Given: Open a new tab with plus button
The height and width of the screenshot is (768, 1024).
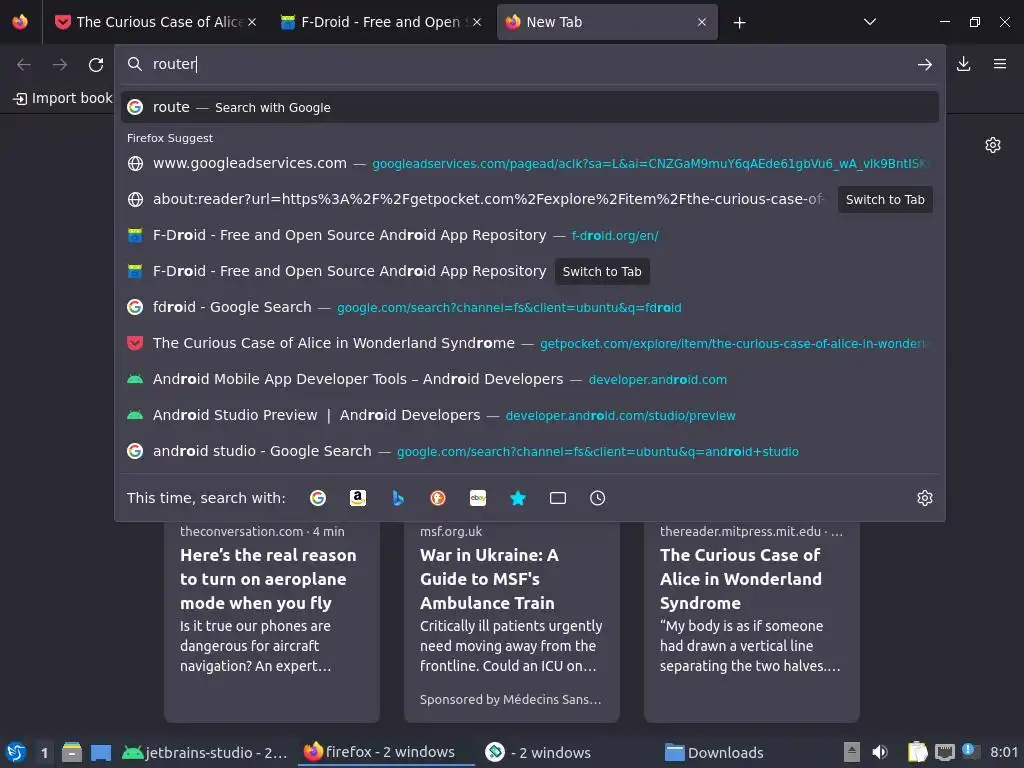Looking at the screenshot, I should point(739,23).
